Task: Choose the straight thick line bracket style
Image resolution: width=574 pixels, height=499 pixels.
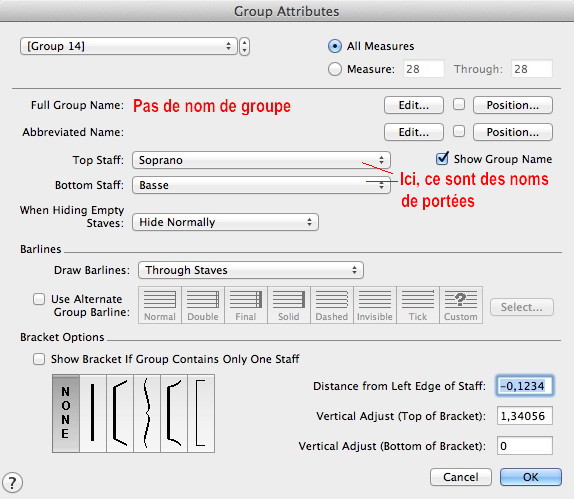Action: tap(93, 413)
